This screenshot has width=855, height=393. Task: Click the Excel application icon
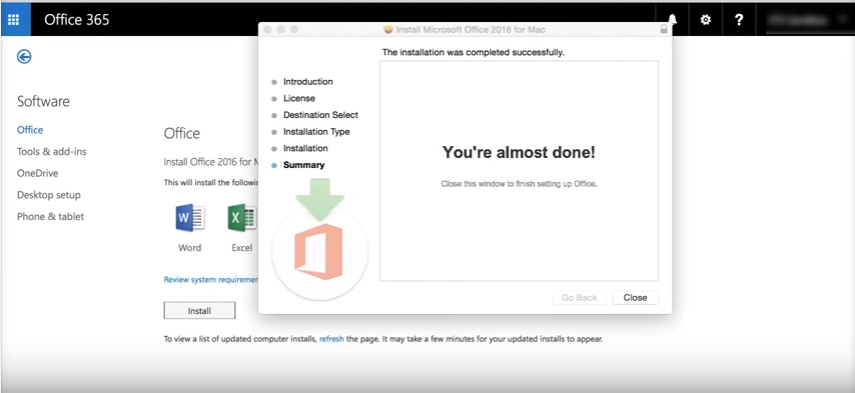click(x=242, y=218)
